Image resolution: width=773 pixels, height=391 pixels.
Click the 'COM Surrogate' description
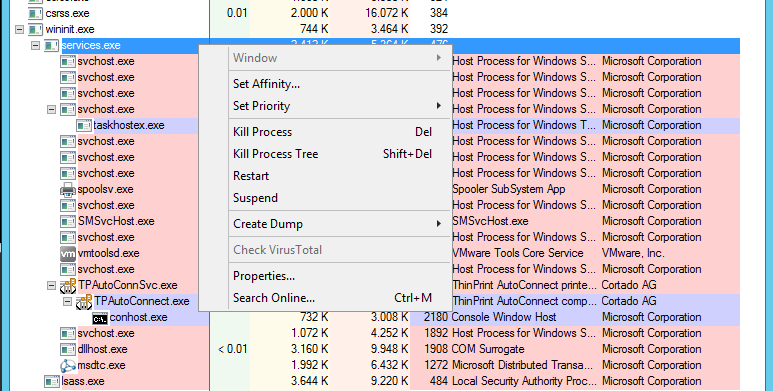pyautogui.click(x=488, y=349)
